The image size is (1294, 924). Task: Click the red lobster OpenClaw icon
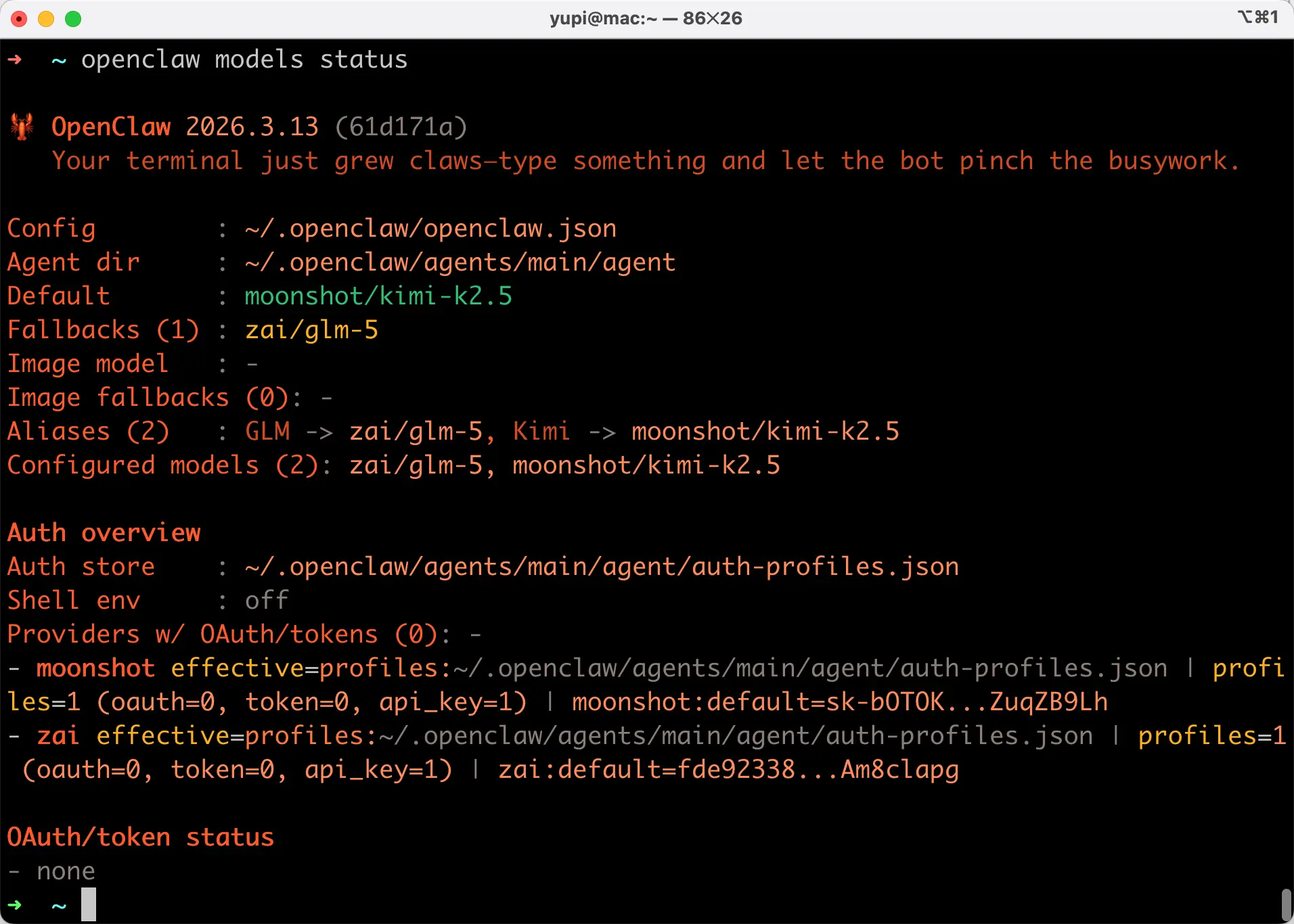click(22, 126)
